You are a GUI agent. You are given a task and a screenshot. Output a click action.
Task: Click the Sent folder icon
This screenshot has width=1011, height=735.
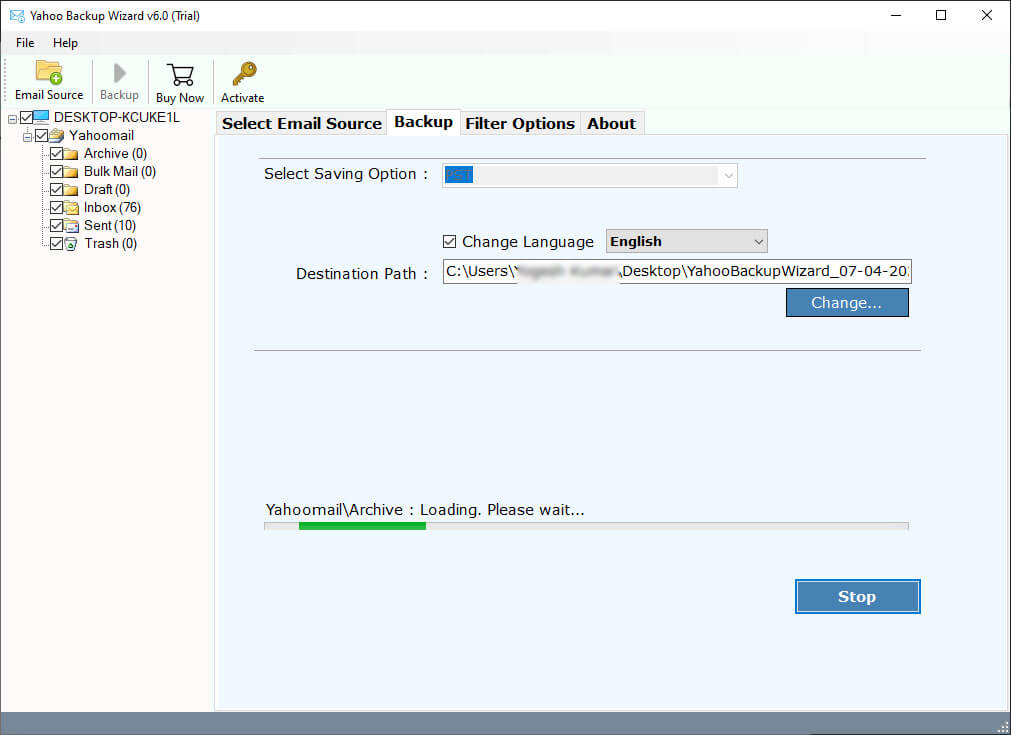pyautogui.click(x=71, y=226)
